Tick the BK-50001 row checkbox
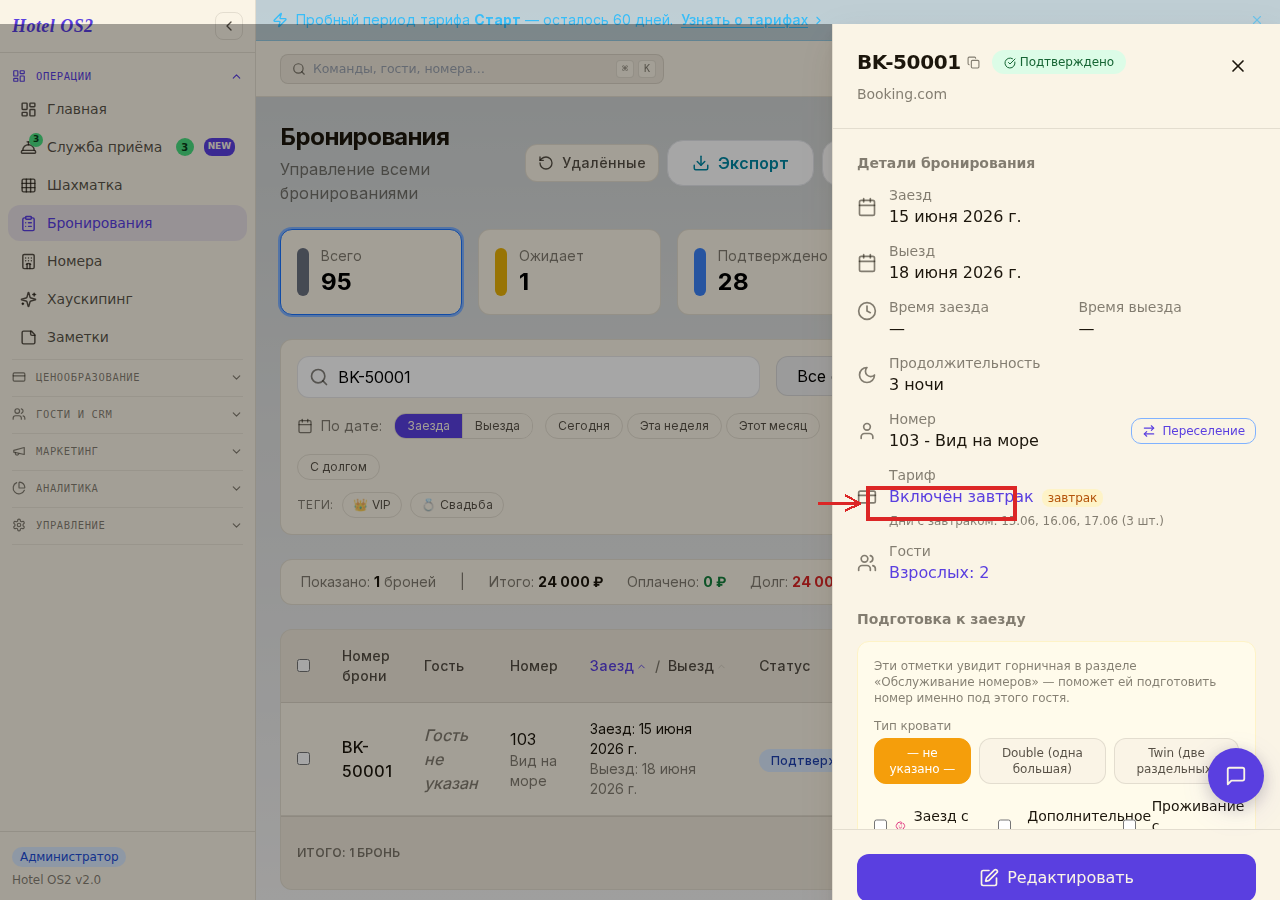This screenshot has width=1280, height=900. coord(304,758)
